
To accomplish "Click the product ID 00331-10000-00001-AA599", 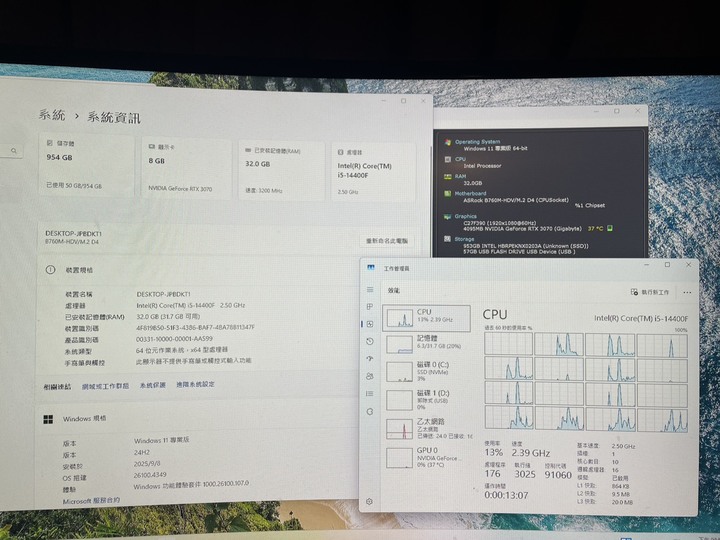I will [174, 339].
